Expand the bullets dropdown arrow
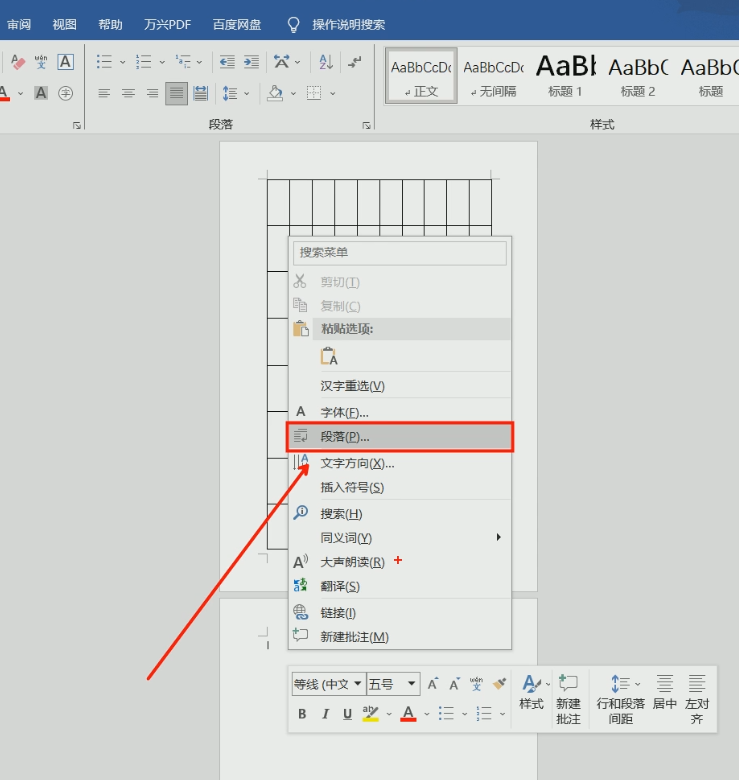The height and width of the screenshot is (780, 739). [x=122, y=62]
